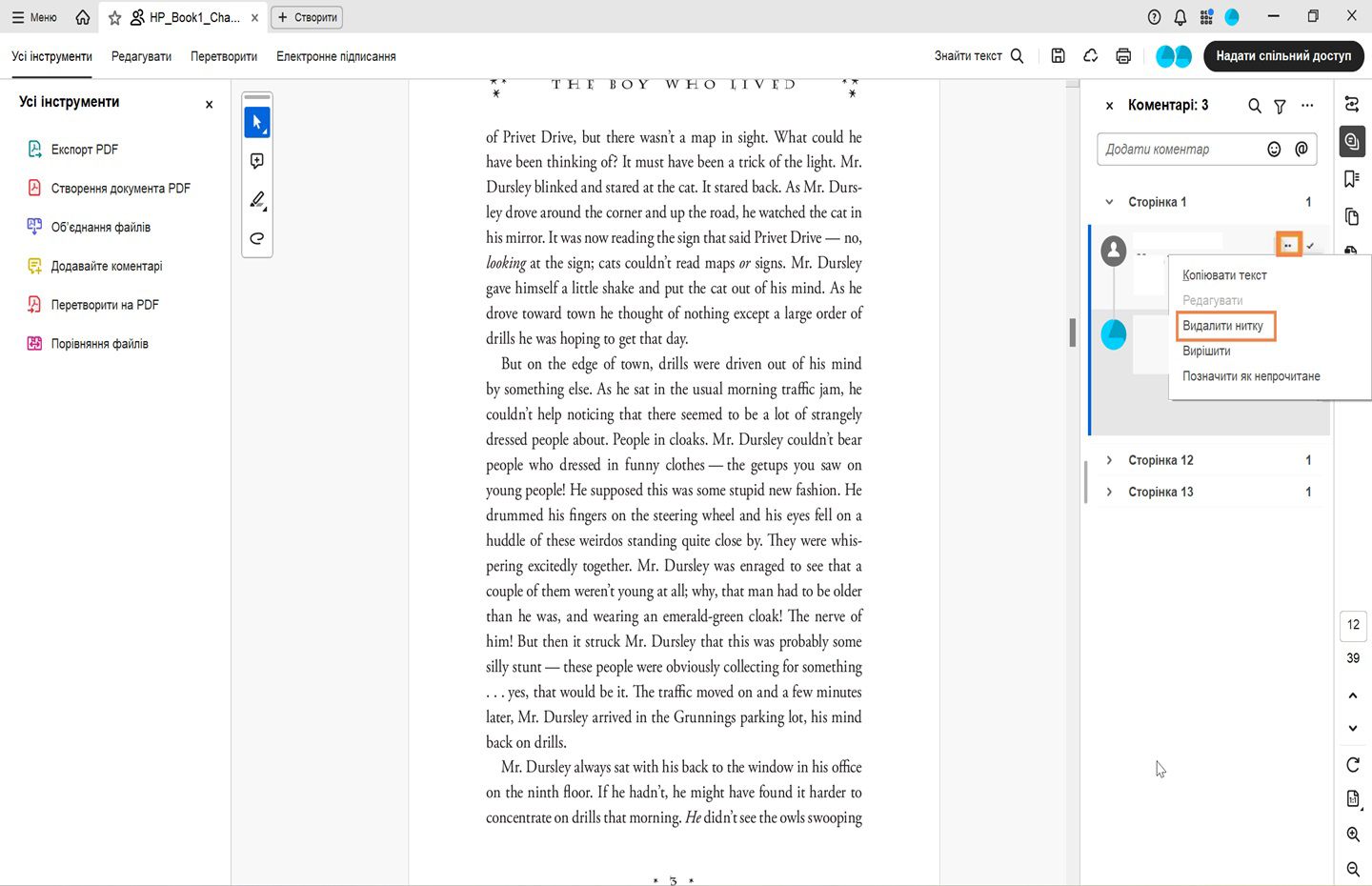Open comments panel more options menu

click(1307, 106)
